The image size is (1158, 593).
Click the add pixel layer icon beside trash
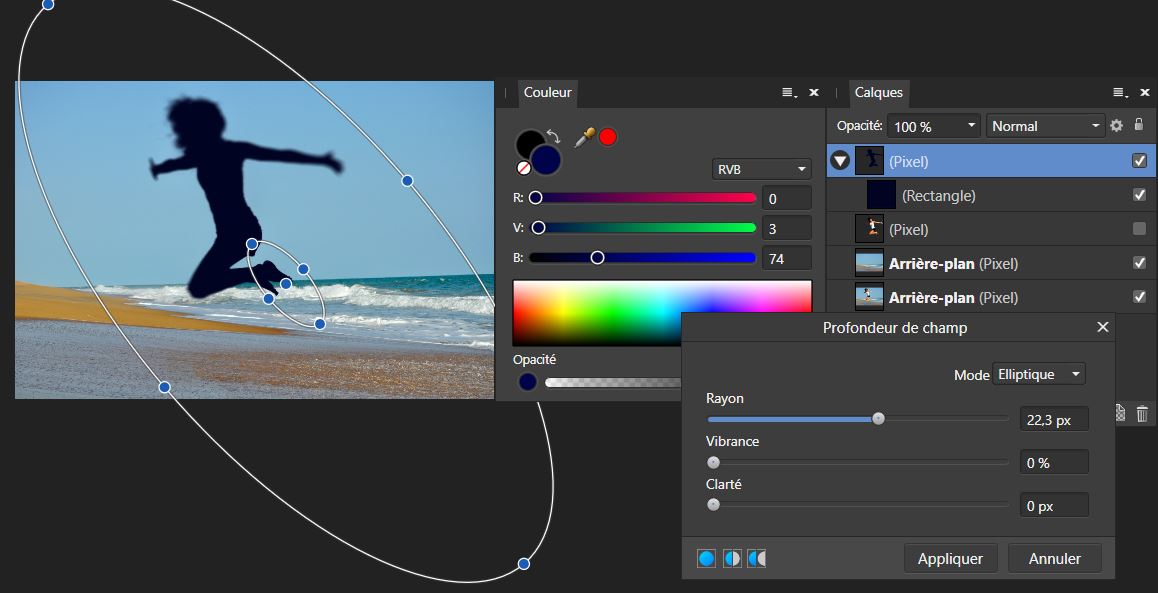pos(1121,414)
